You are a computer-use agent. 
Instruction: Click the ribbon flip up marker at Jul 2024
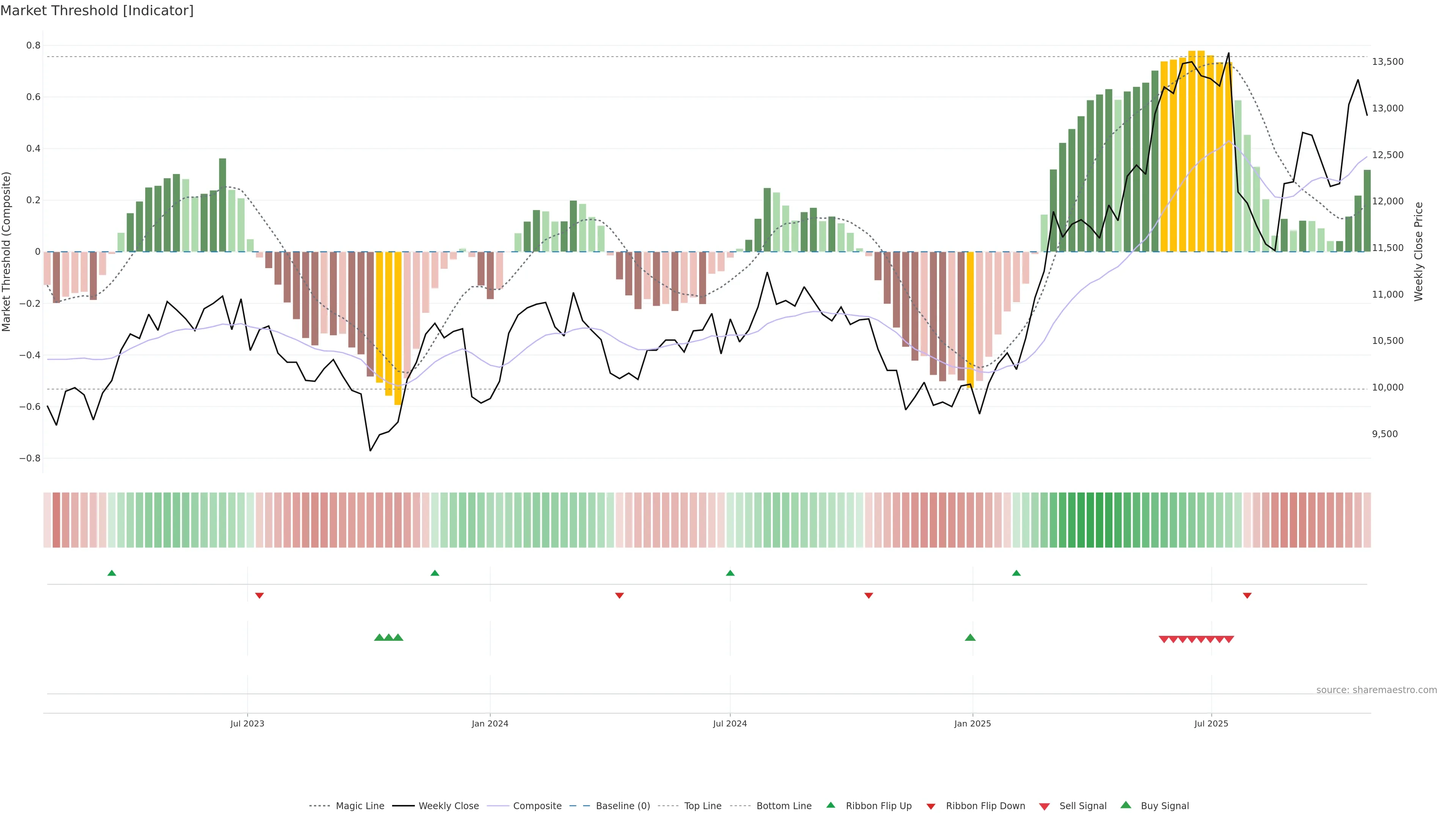pos(730,573)
